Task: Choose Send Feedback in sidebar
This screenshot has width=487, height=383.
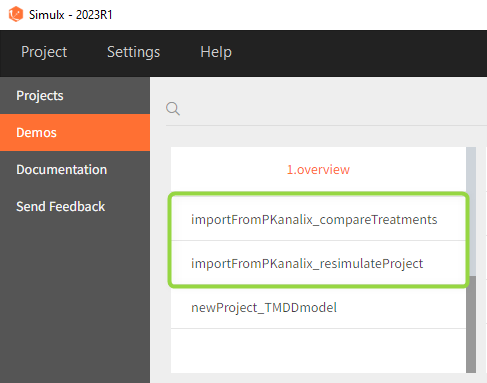Action: [75, 207]
